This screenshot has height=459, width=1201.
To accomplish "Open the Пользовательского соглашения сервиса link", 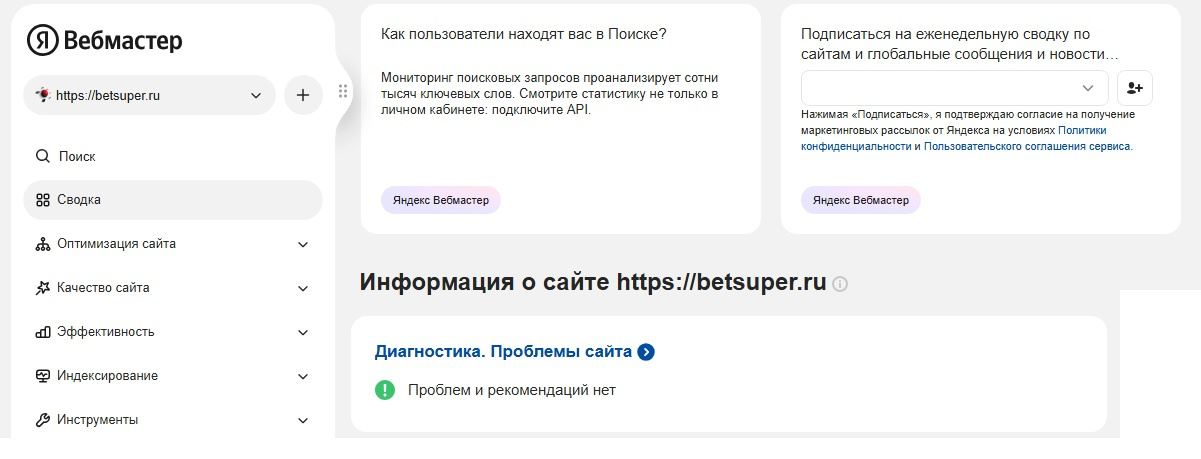I will point(1027,146).
